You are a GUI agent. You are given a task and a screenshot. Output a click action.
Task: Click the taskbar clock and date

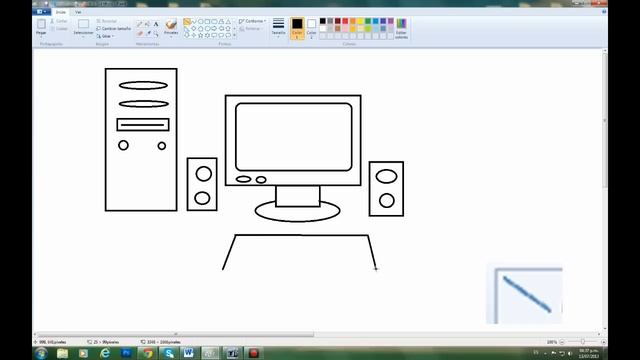tap(589, 353)
